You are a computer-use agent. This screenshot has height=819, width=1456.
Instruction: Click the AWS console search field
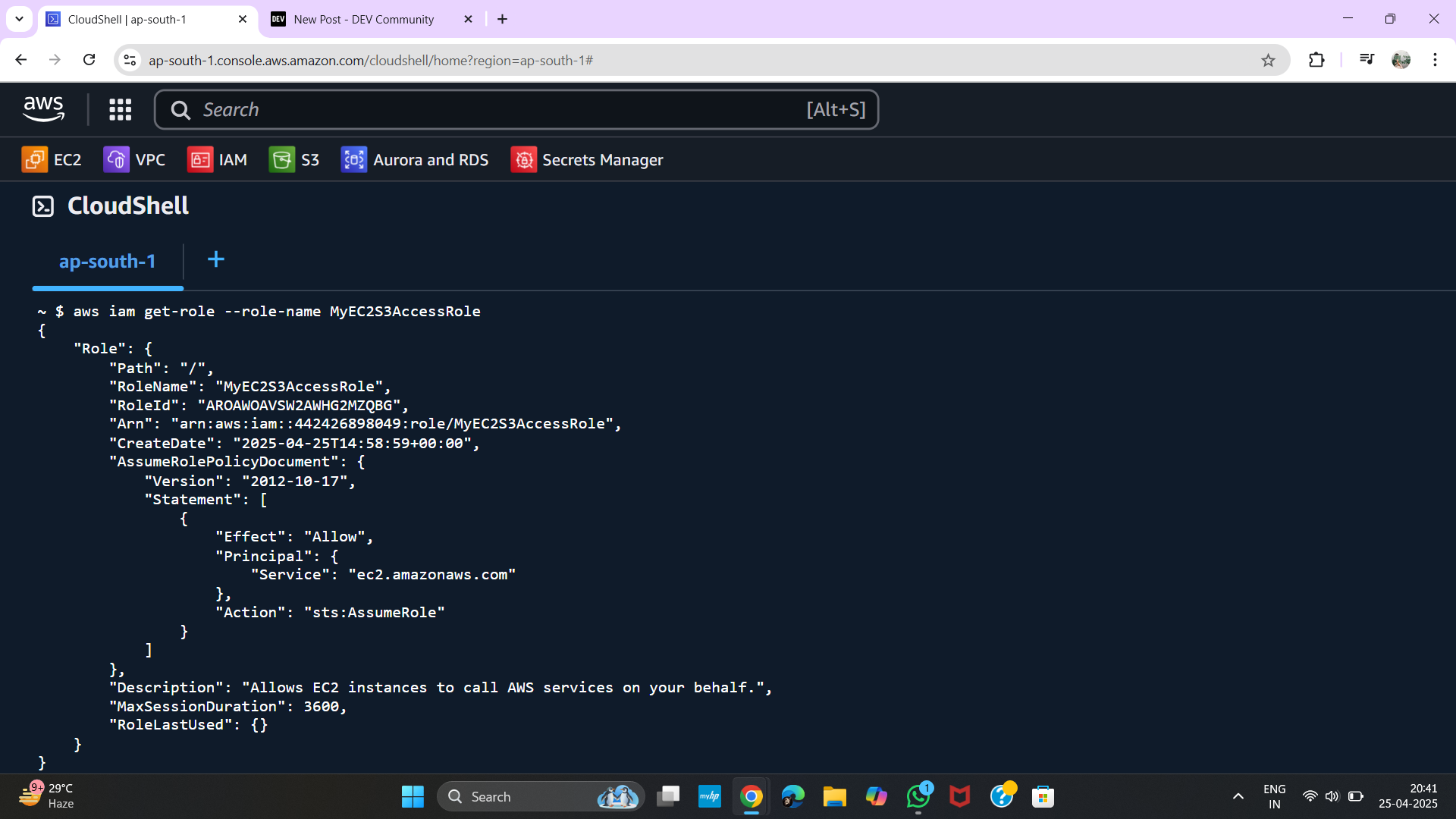[x=516, y=109]
